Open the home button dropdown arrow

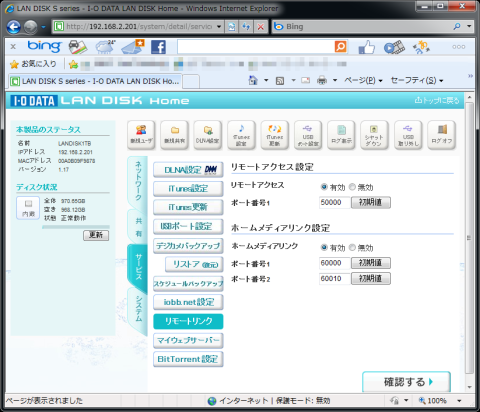pos(266,80)
